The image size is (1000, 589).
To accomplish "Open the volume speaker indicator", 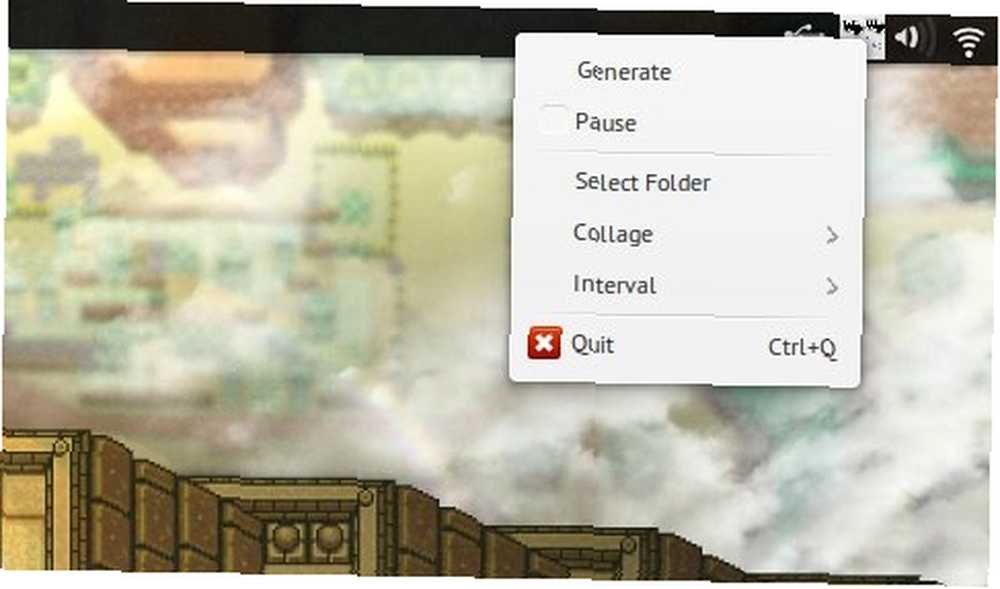I will click(x=910, y=38).
